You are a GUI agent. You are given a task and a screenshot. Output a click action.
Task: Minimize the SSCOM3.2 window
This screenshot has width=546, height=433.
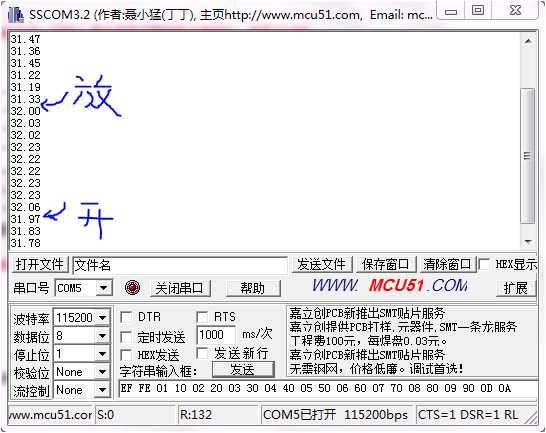451,10
